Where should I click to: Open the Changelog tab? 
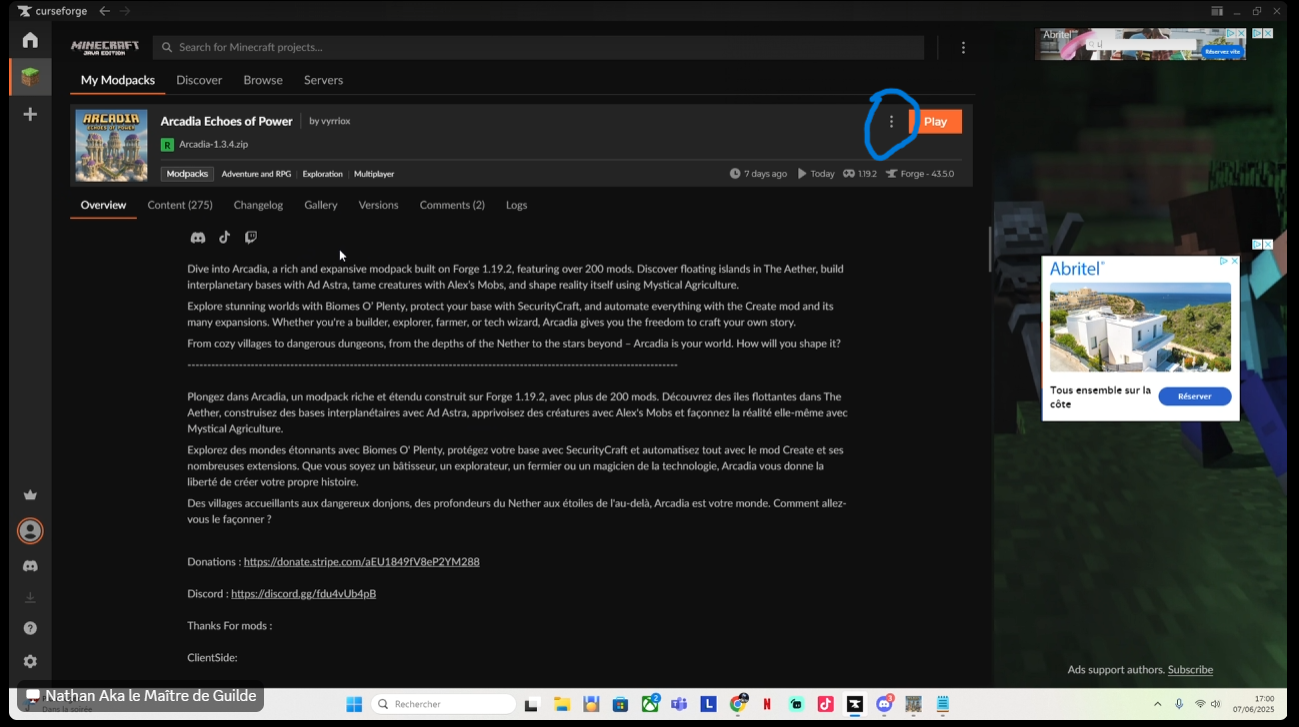click(258, 205)
